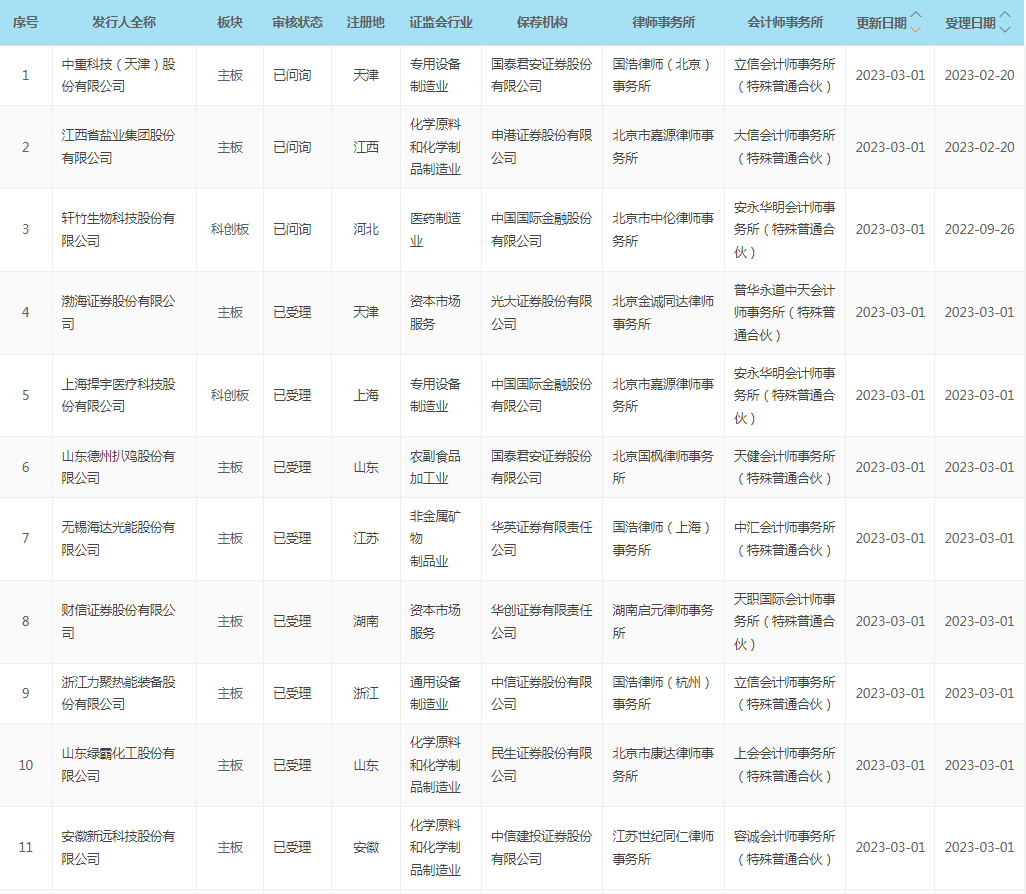Click the 保荐机构 column header

point(542,22)
